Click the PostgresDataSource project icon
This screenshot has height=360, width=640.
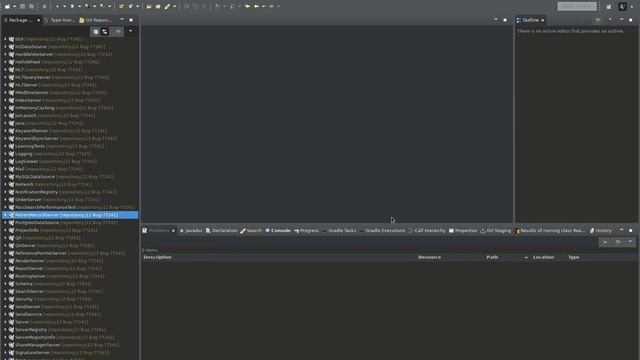[11, 222]
